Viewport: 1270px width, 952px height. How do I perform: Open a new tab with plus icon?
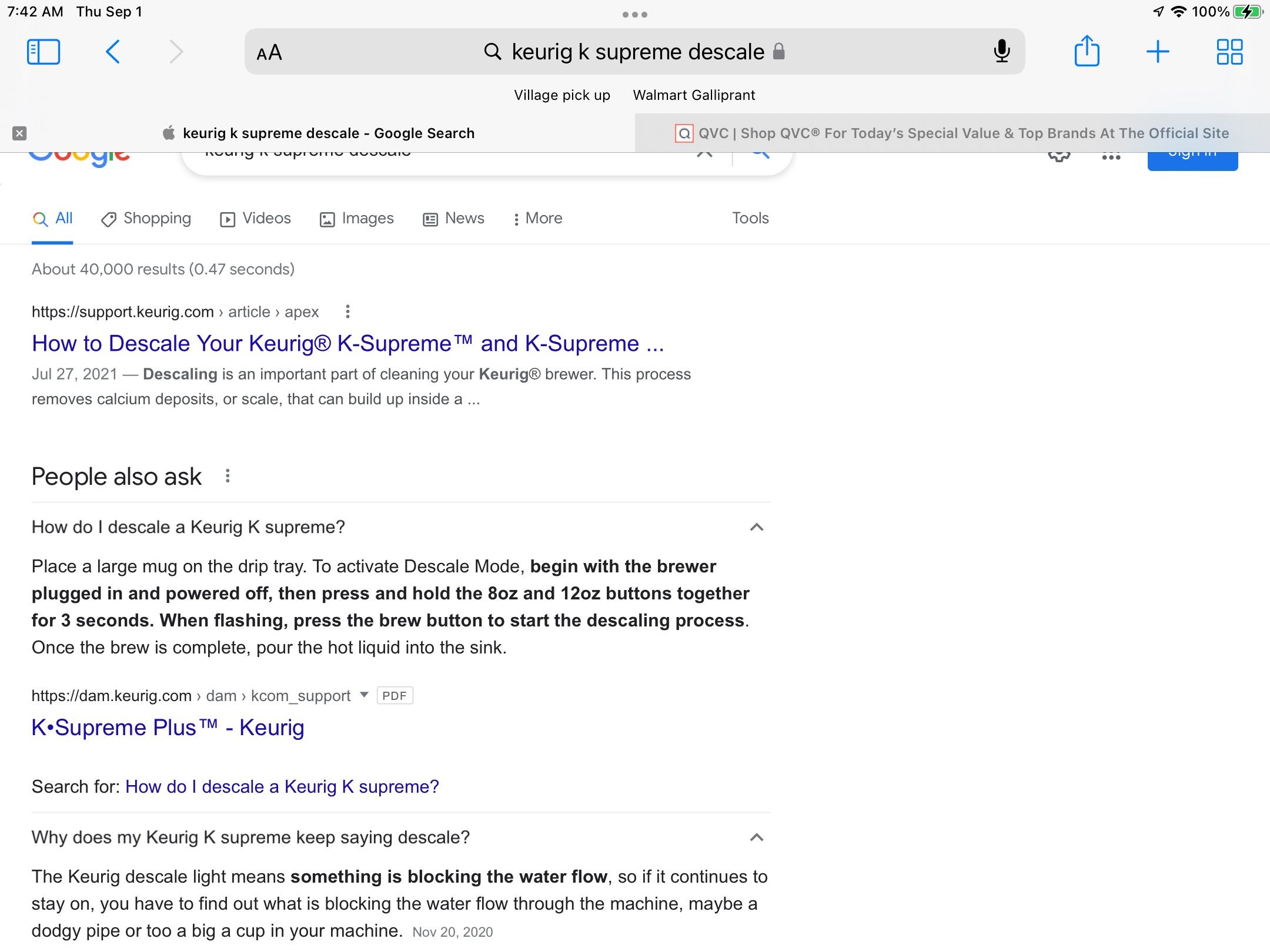[x=1158, y=52]
